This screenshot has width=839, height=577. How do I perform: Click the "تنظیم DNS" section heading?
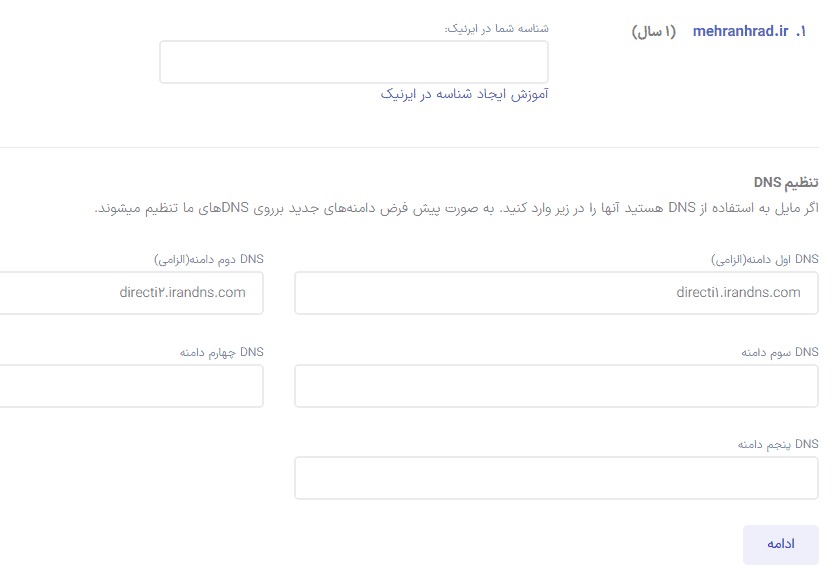(786, 181)
